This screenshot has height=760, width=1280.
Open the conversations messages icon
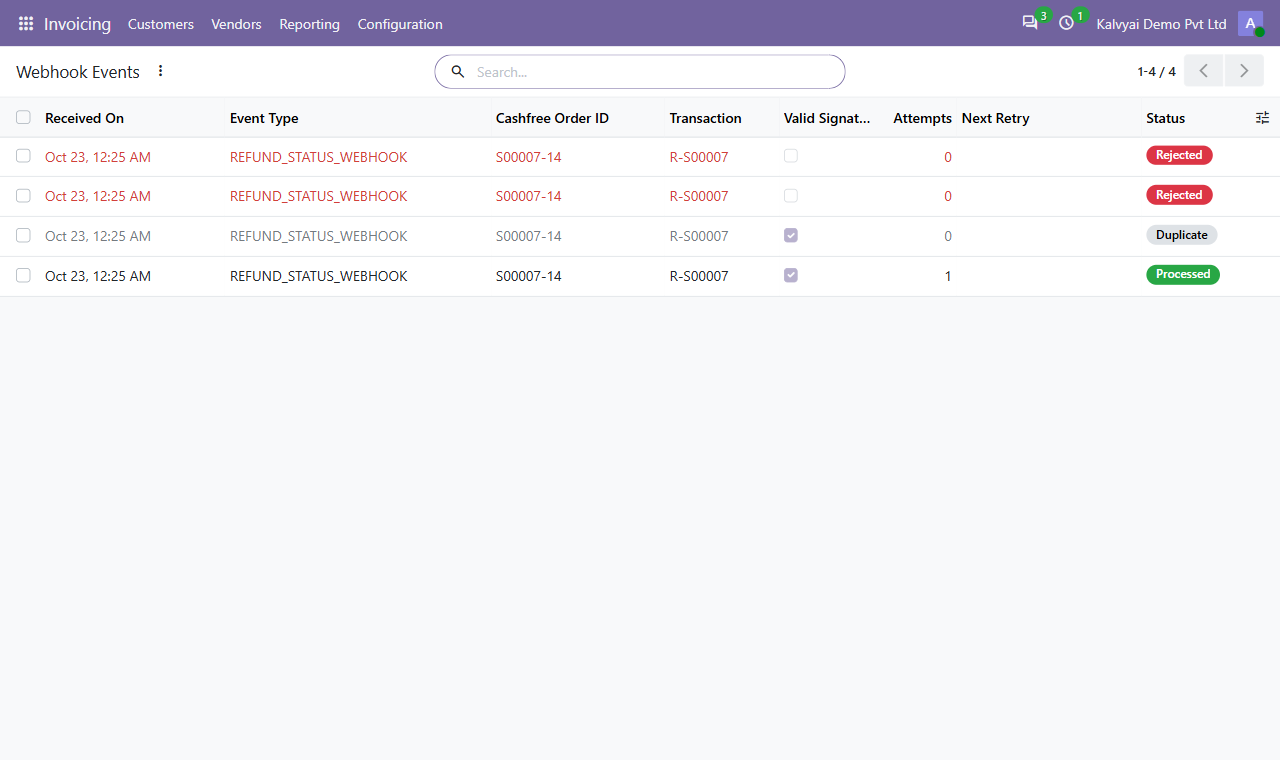(1030, 23)
